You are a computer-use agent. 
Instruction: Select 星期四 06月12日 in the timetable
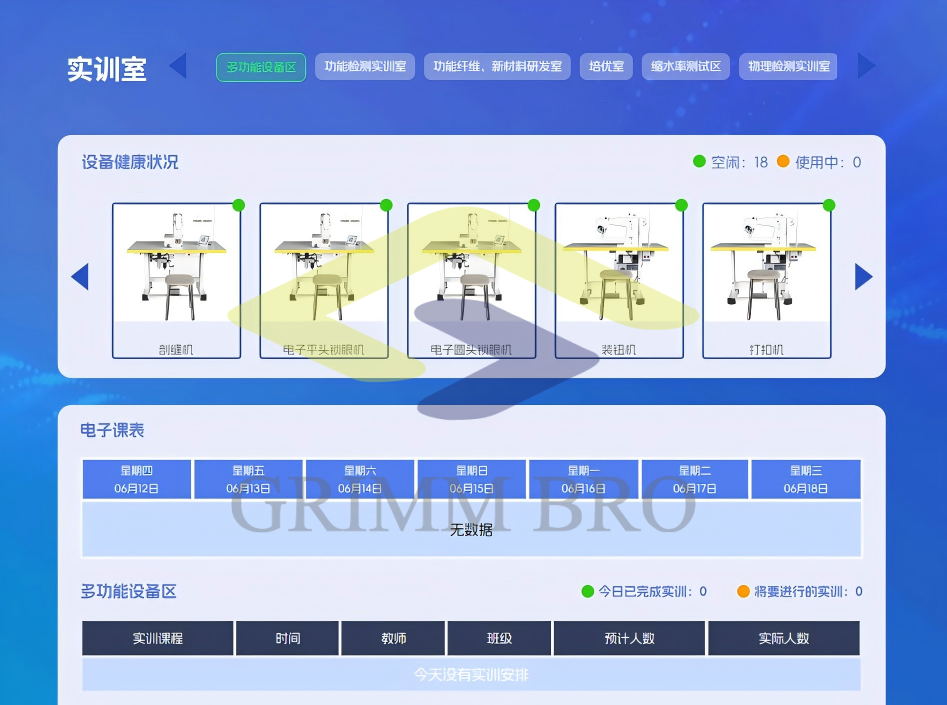[x=137, y=479]
